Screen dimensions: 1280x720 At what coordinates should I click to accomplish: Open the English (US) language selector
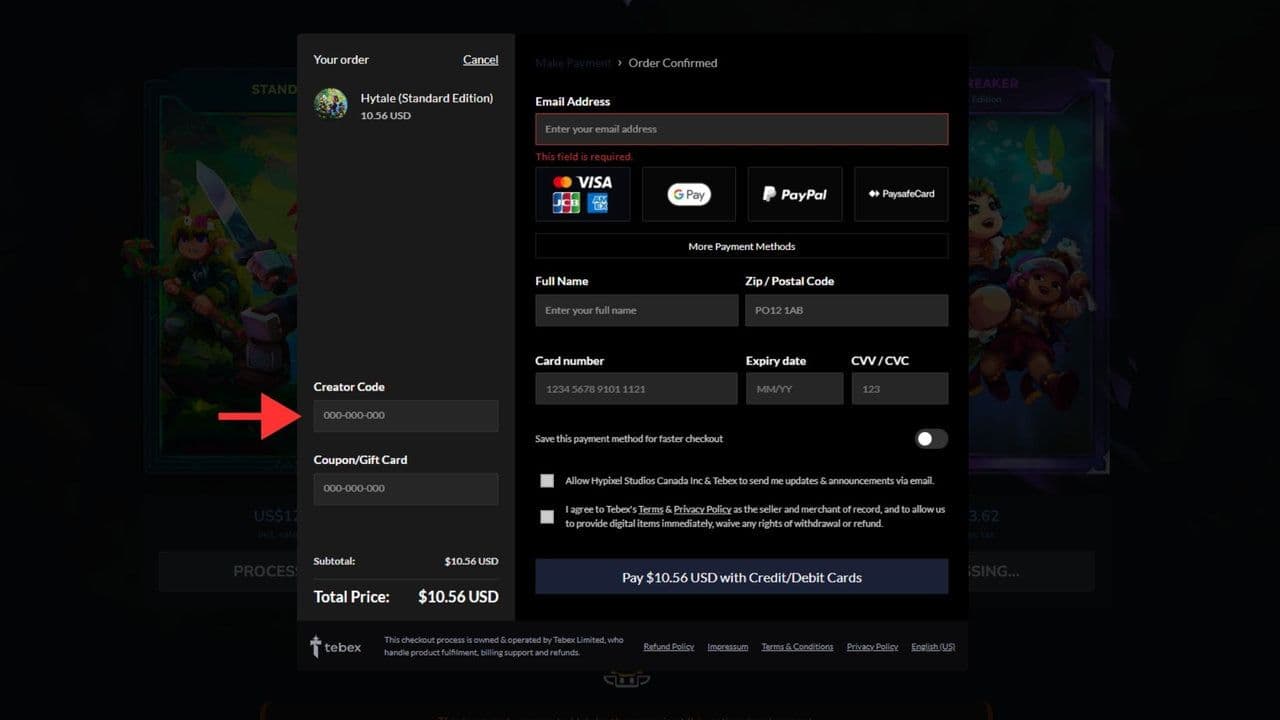(x=932, y=647)
